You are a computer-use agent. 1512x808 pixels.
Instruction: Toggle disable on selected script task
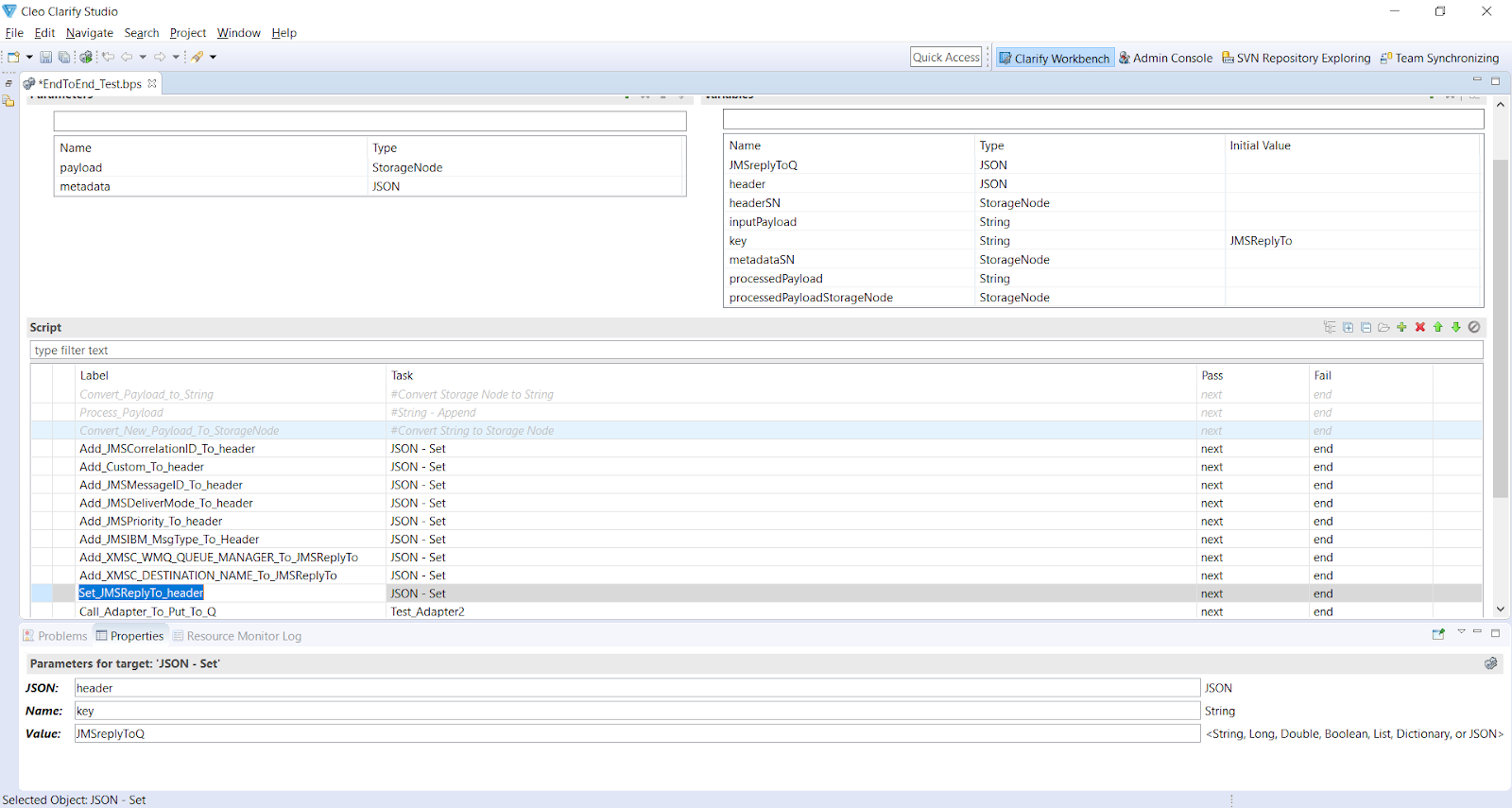1474,328
